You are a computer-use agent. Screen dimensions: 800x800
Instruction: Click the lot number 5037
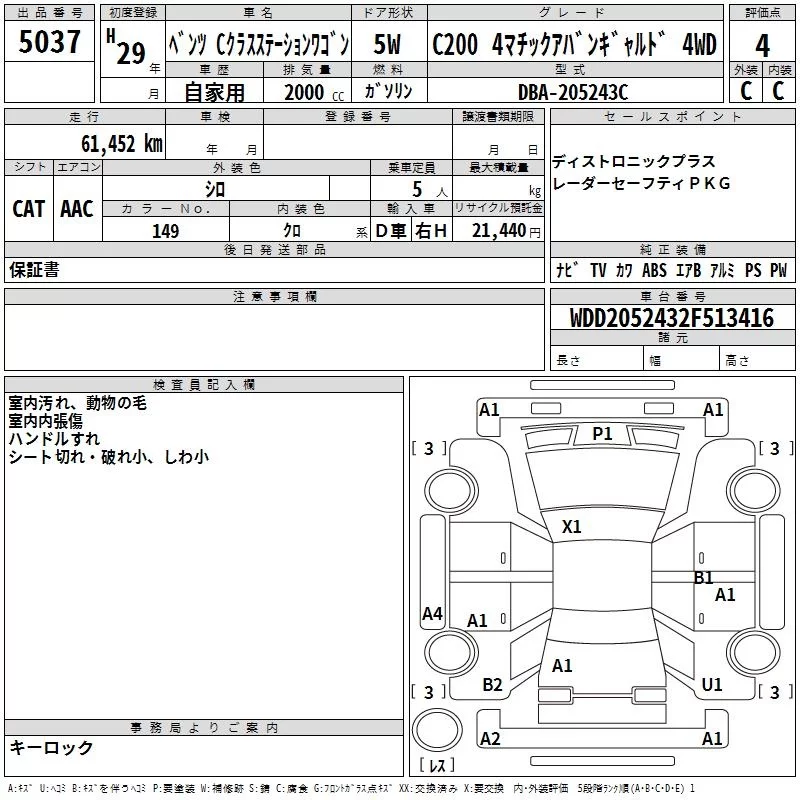49,42
